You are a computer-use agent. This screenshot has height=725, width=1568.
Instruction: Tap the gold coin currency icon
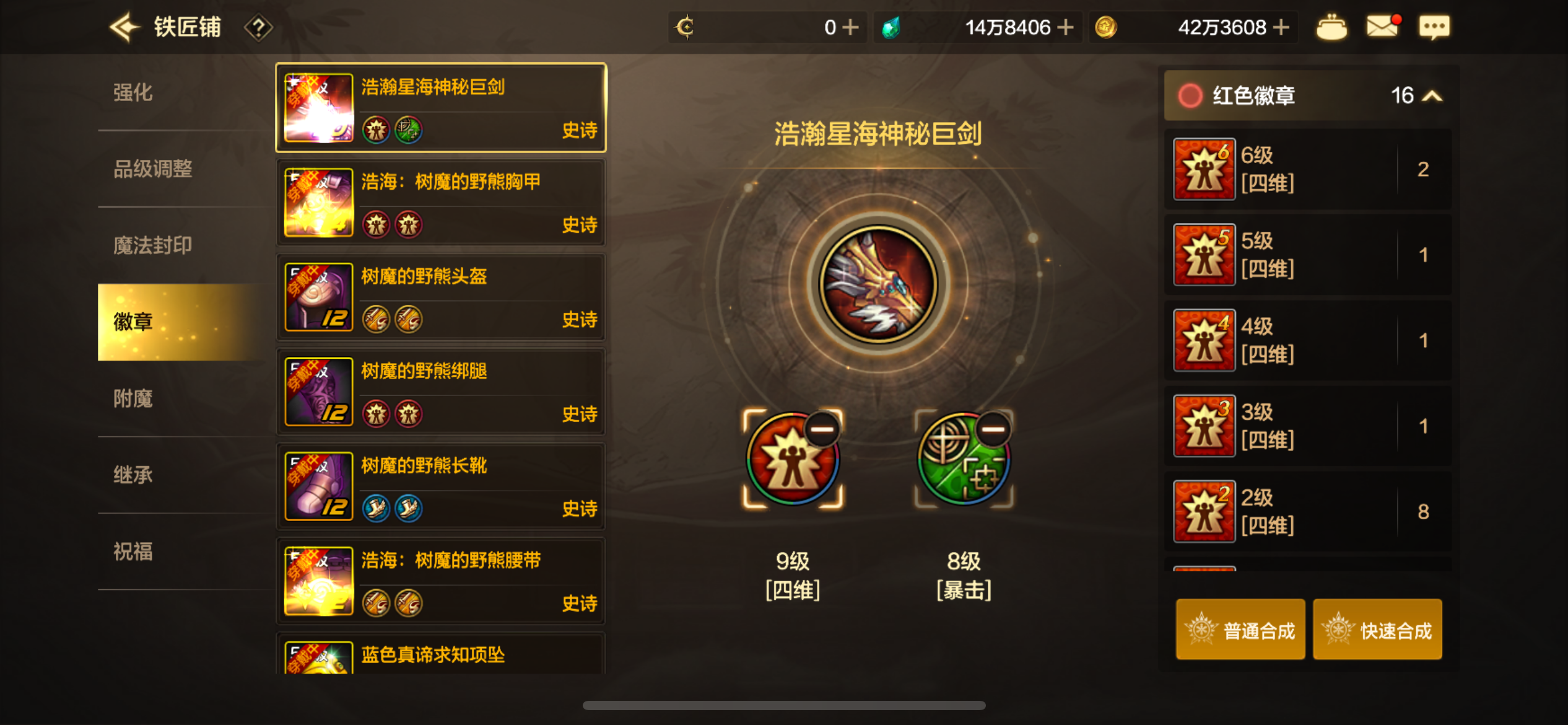1105,27
